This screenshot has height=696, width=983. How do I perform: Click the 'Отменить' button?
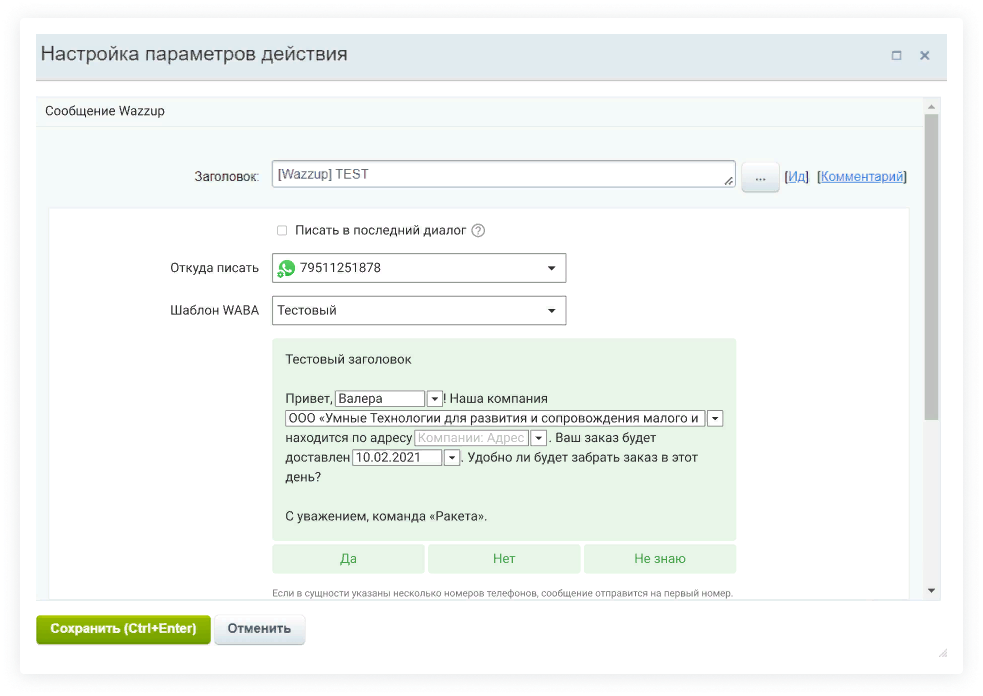[x=259, y=629]
